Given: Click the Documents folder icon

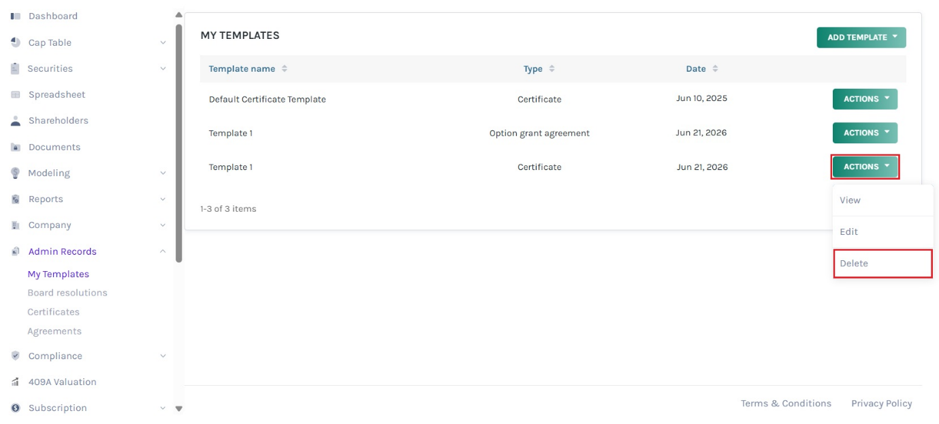Looking at the screenshot, I should pos(16,147).
